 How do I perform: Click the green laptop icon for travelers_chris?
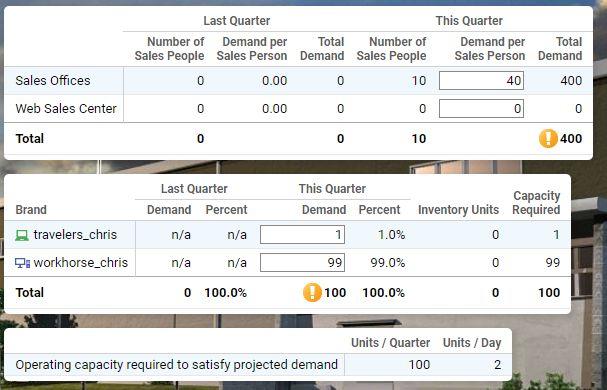22,235
